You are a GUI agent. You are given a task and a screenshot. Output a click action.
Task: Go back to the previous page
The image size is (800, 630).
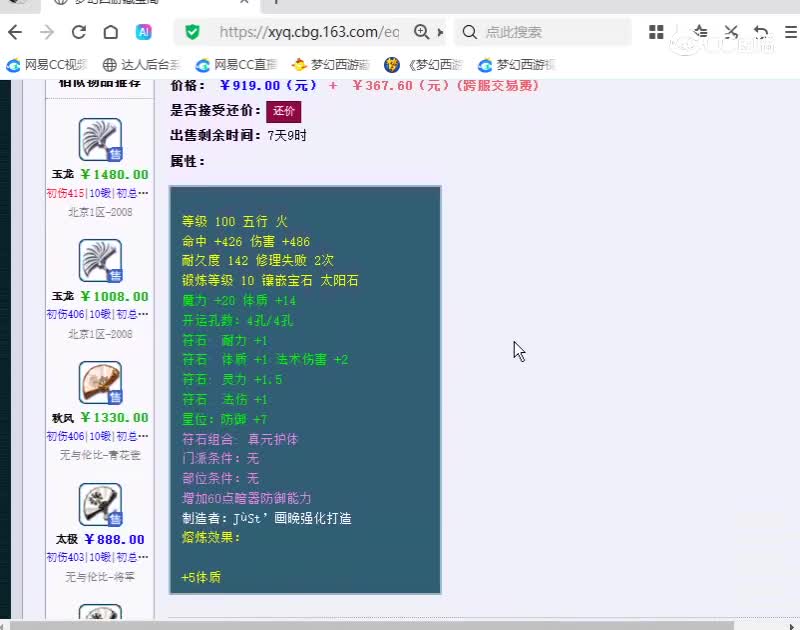click(x=15, y=32)
